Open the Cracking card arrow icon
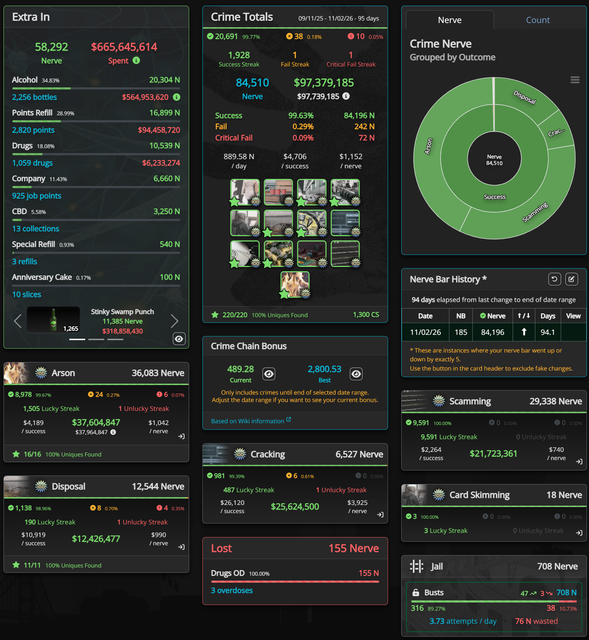The width and height of the screenshot is (589, 640). click(x=380, y=515)
